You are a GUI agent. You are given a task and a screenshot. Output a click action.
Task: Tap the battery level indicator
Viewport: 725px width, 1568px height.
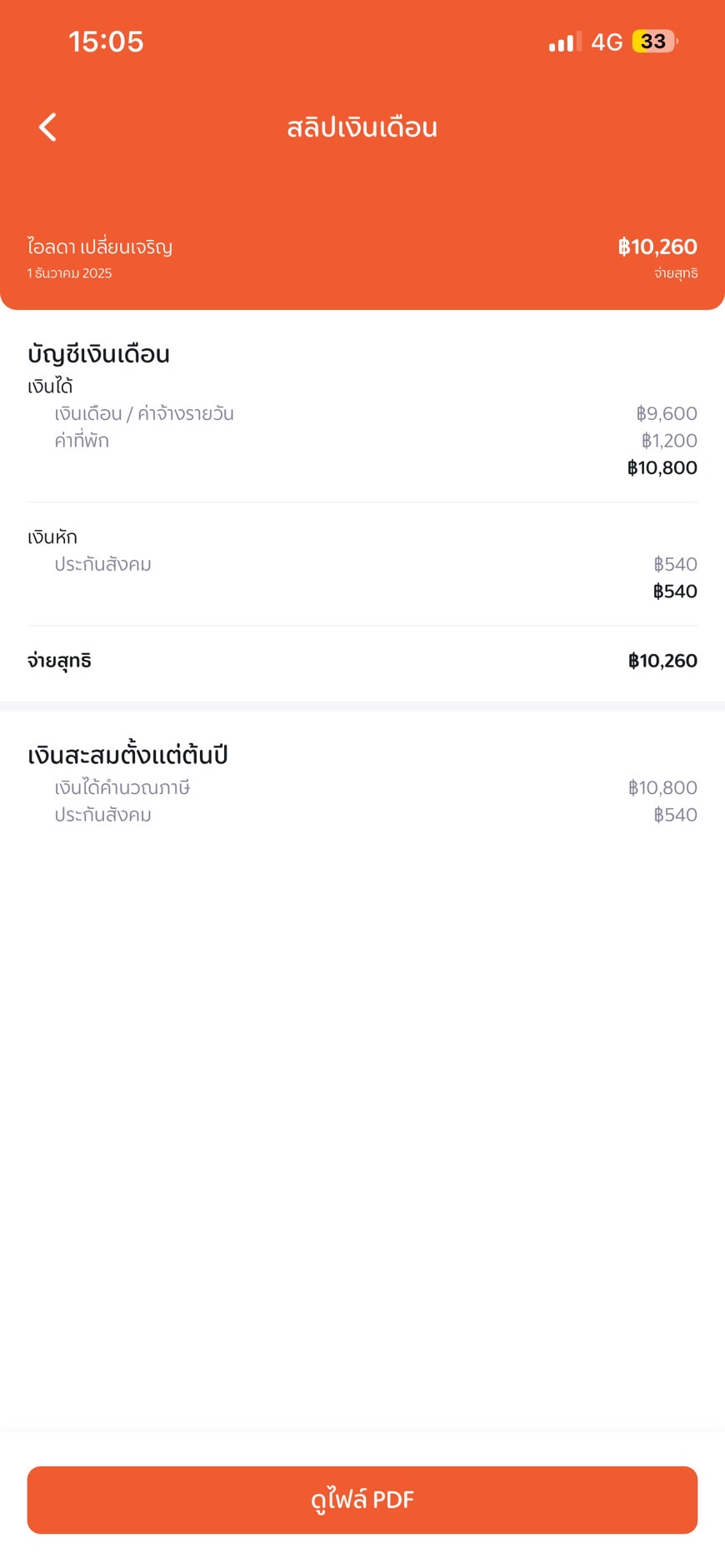click(655, 42)
